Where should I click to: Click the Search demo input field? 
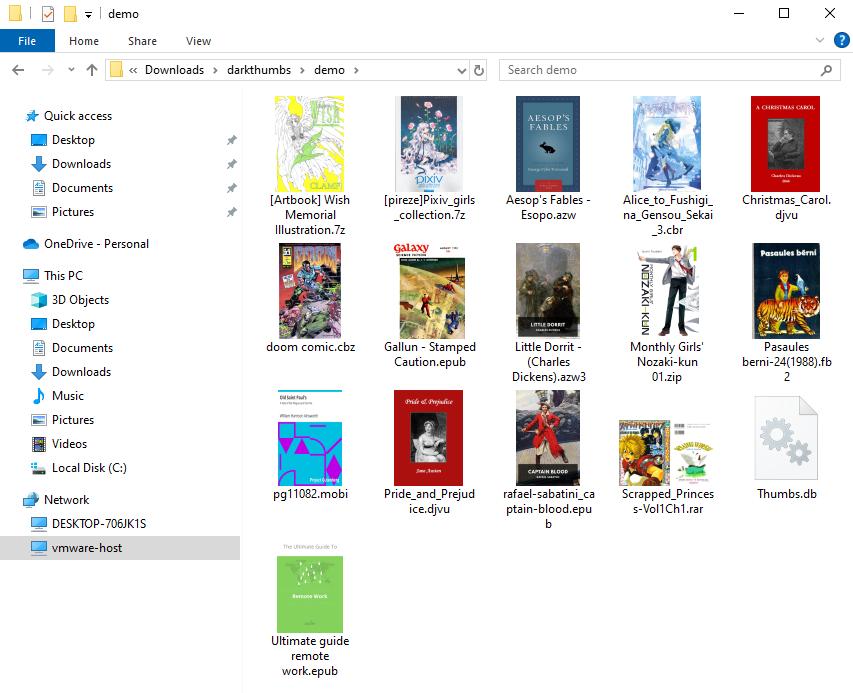point(659,70)
